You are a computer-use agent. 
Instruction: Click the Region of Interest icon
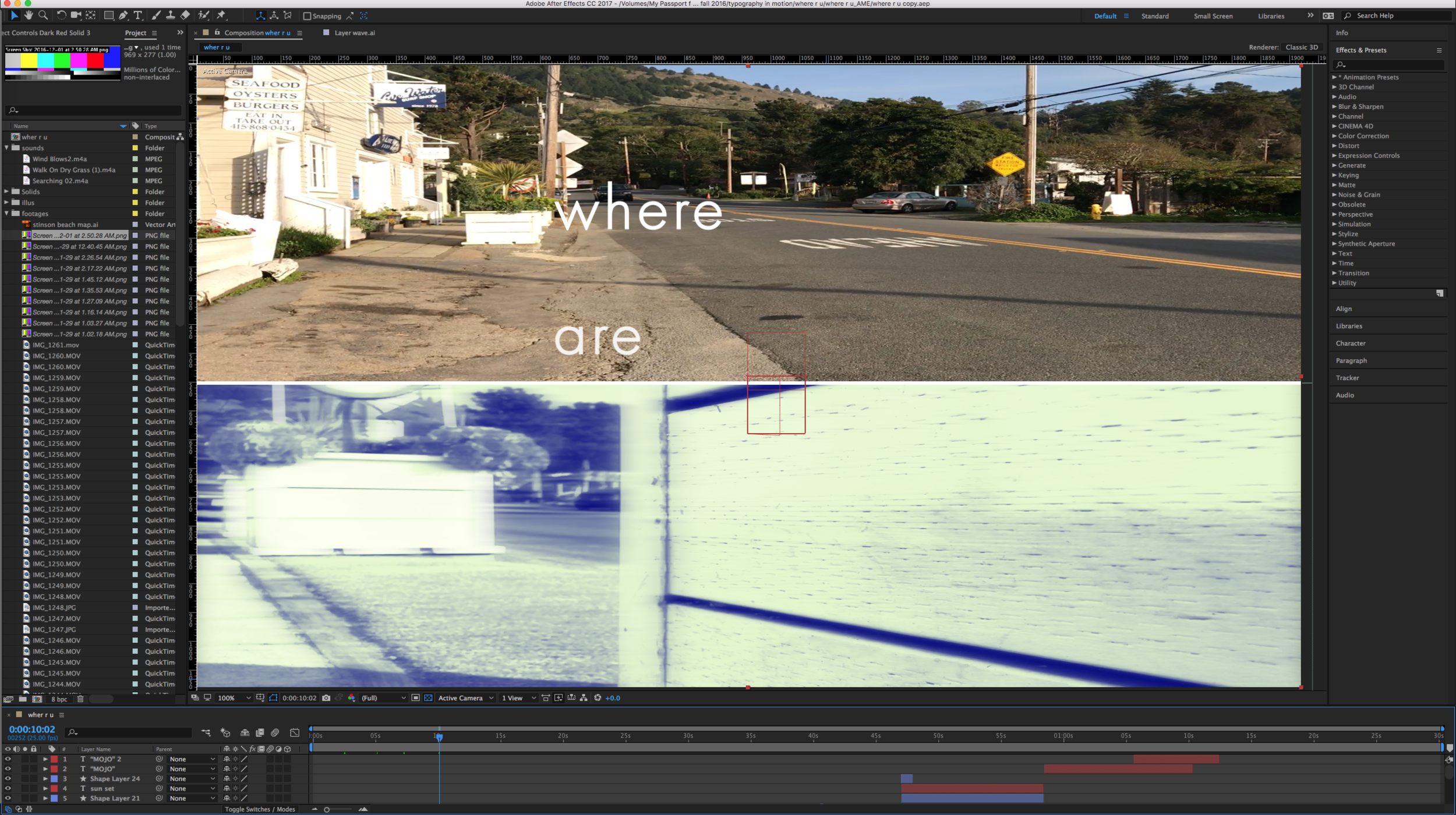pos(415,698)
